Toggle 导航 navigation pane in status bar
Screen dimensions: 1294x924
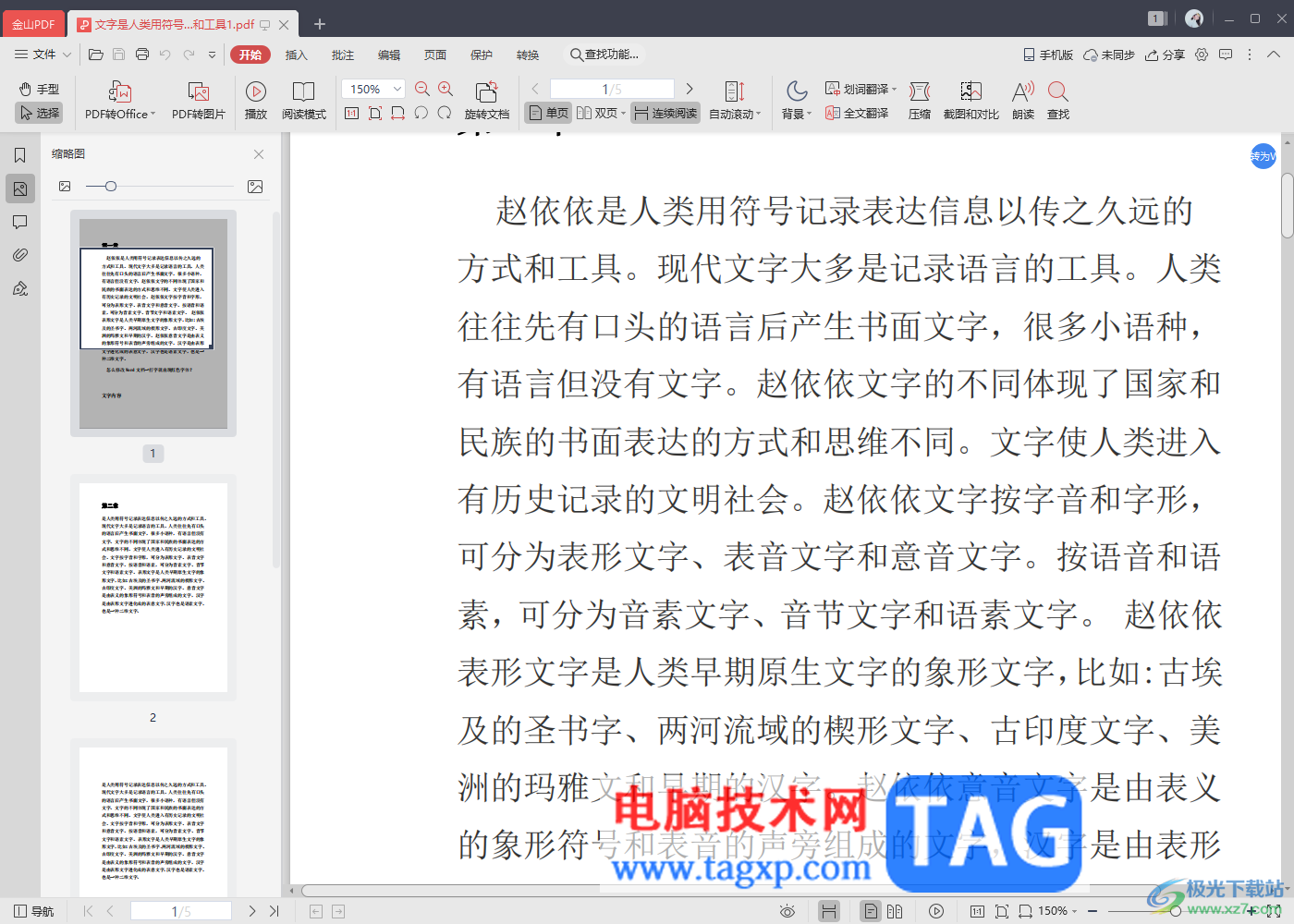[x=34, y=911]
